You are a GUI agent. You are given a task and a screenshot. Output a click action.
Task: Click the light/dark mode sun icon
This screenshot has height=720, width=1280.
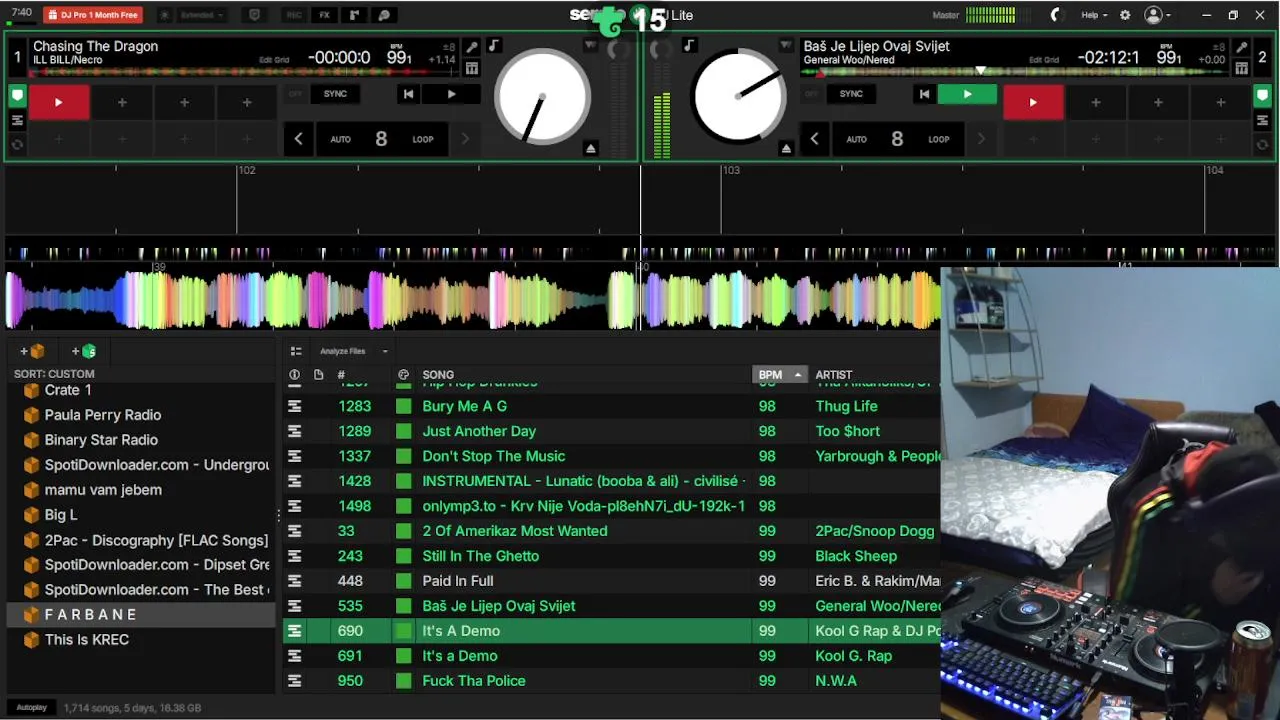(x=165, y=15)
